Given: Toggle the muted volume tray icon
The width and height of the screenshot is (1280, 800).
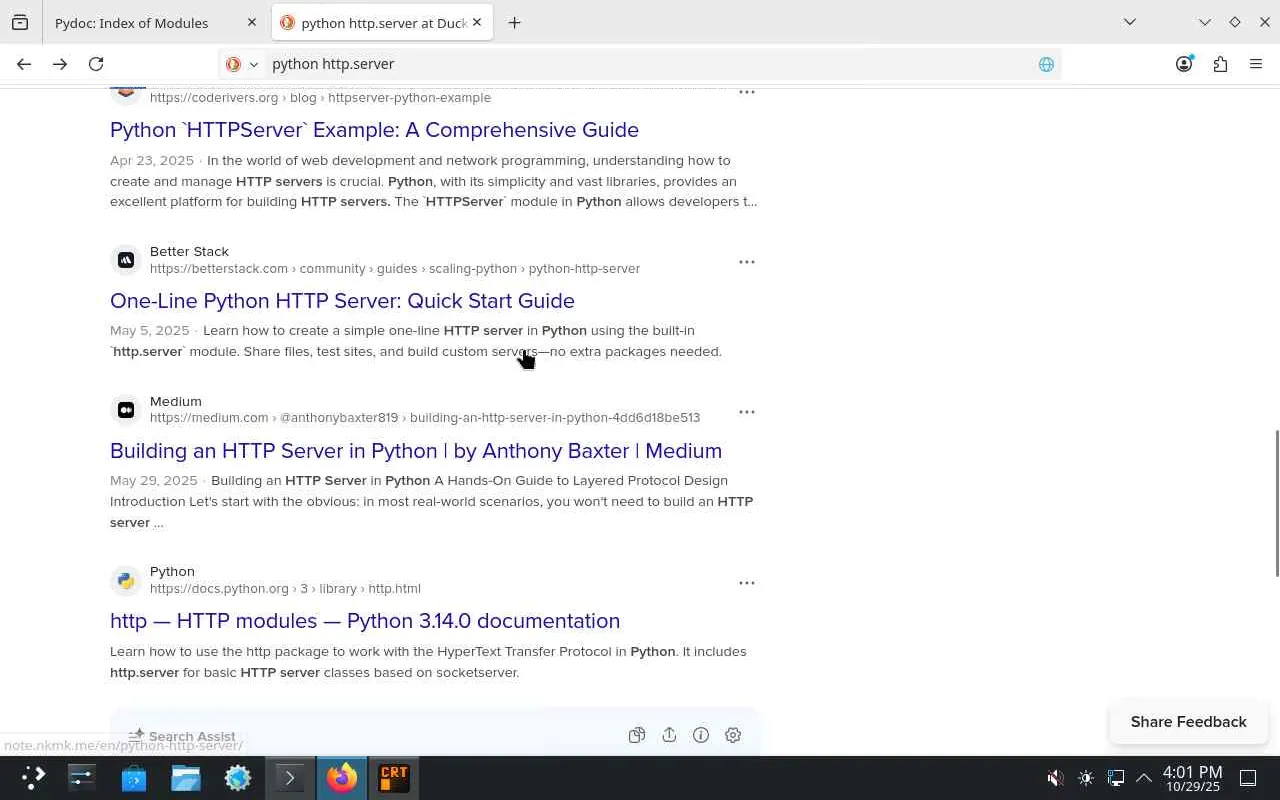Looking at the screenshot, I should click(x=1055, y=778).
